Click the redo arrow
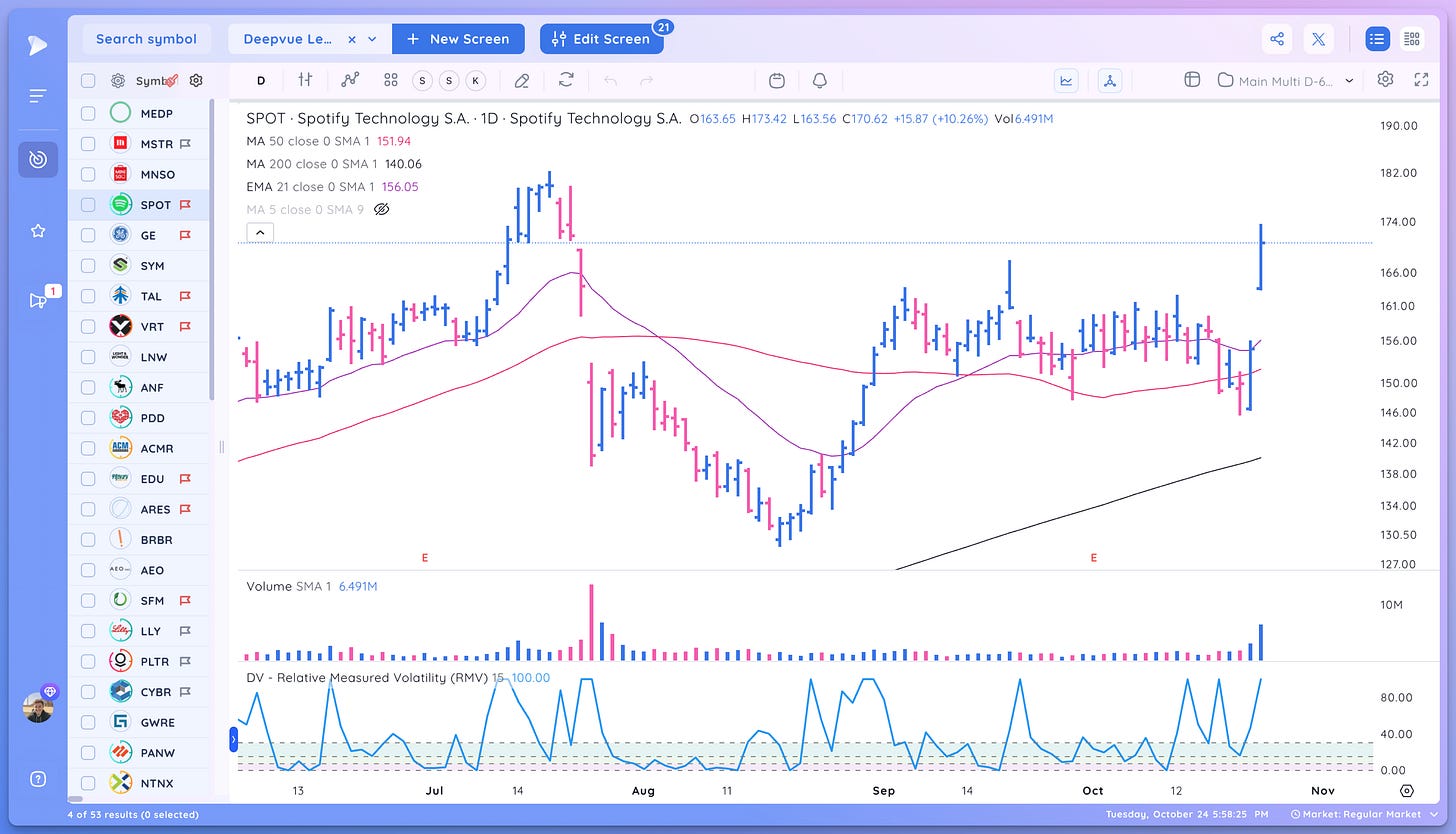1456x834 pixels. pos(646,80)
